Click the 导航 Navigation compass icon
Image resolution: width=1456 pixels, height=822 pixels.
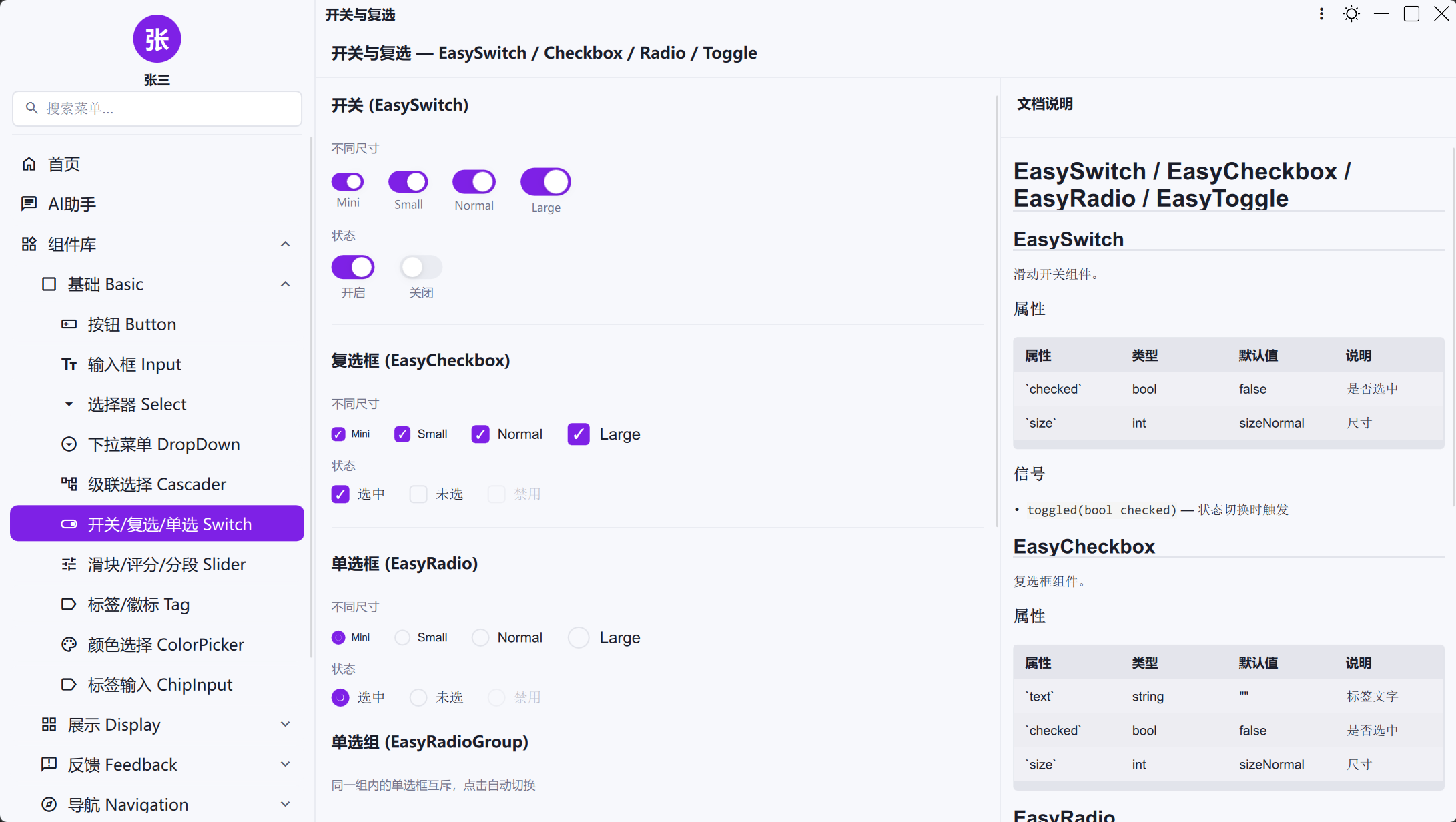(x=49, y=805)
